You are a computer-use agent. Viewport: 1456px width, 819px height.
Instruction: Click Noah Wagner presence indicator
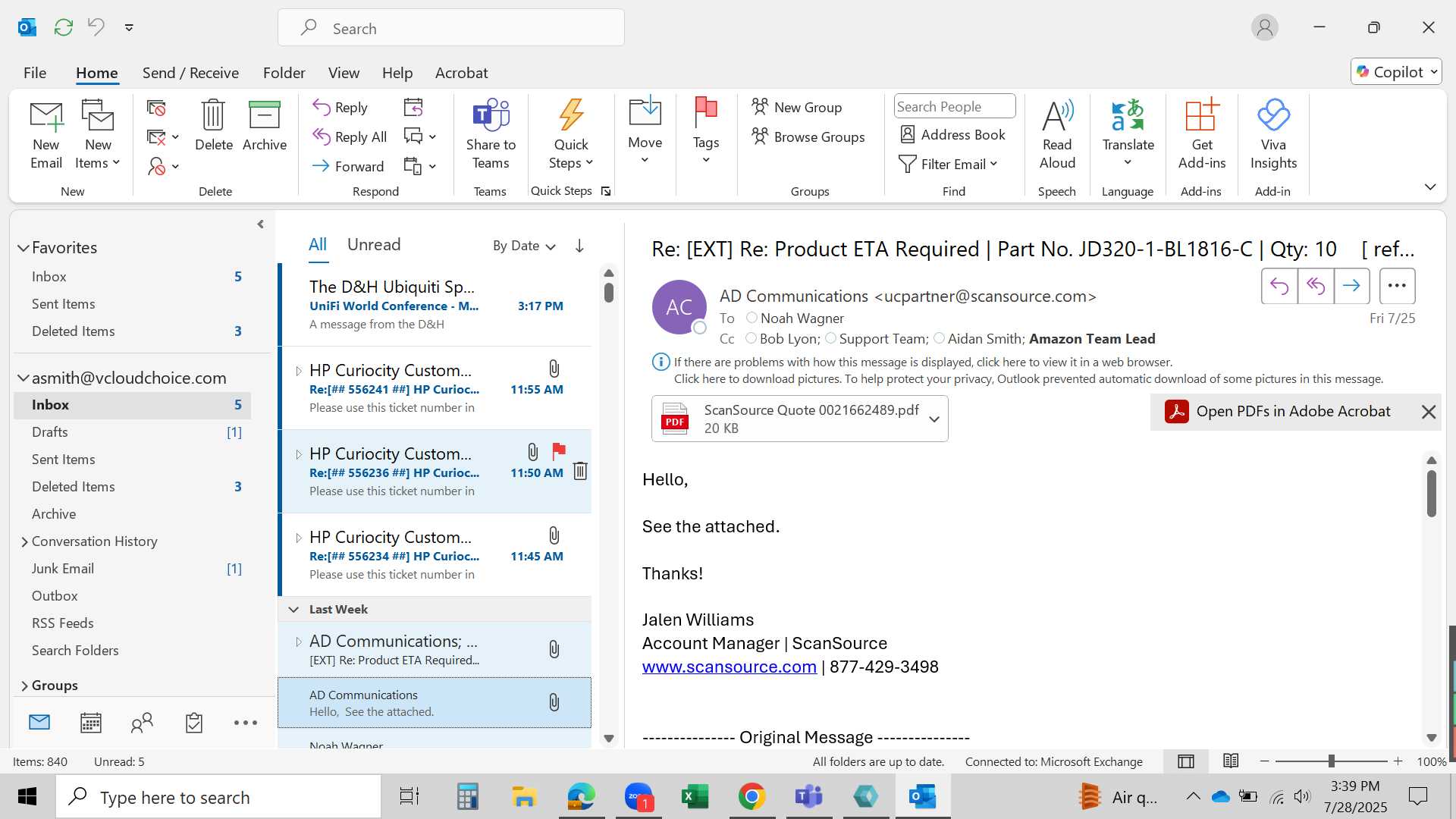[x=752, y=318]
